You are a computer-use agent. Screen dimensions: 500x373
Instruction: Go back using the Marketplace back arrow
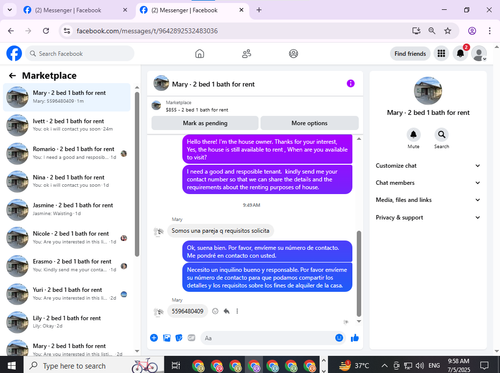coord(12,76)
